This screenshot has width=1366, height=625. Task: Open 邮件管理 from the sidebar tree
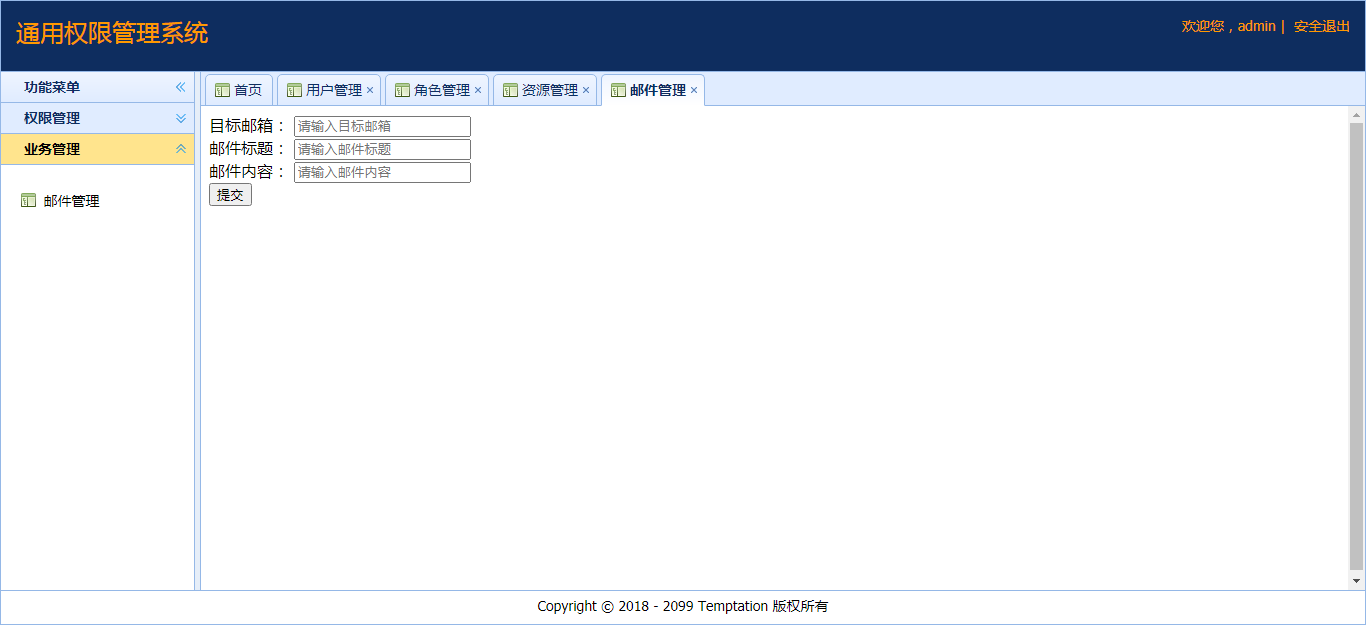(x=71, y=201)
